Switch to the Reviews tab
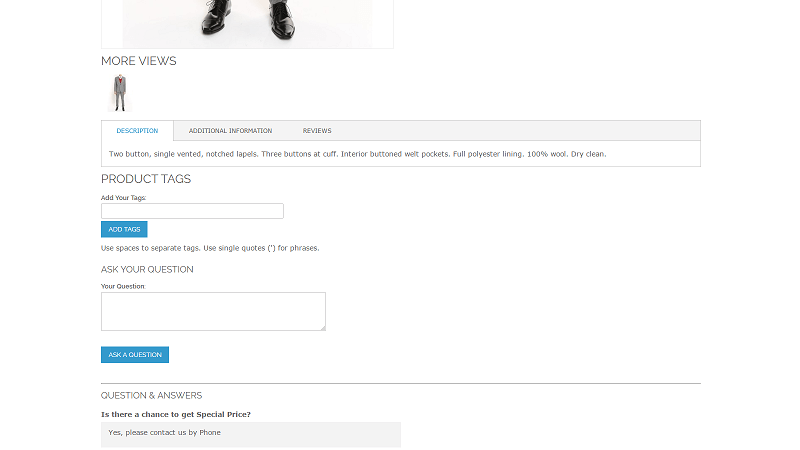The width and height of the screenshot is (800, 450). tap(317, 131)
